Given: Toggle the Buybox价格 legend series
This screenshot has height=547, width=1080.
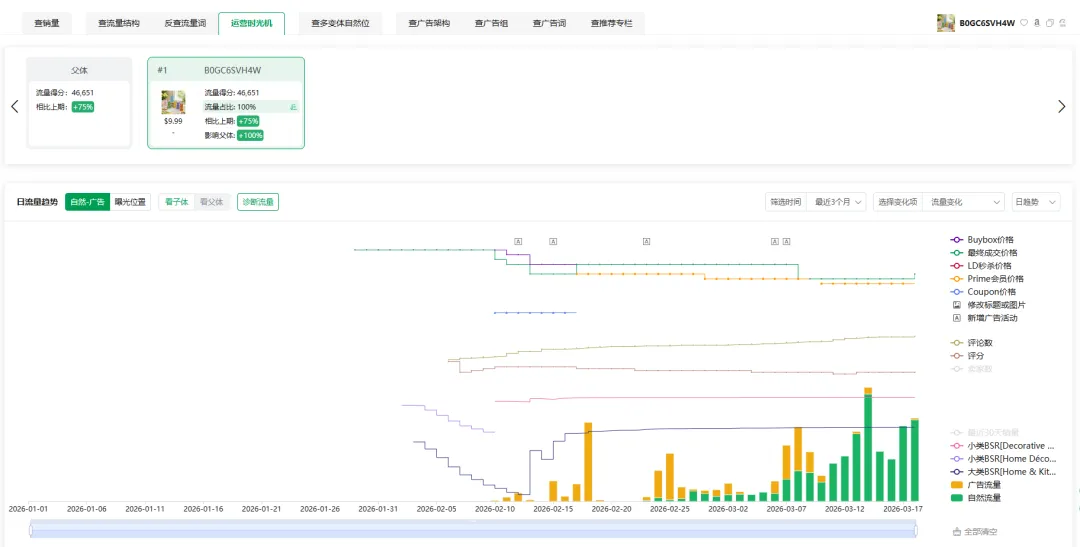Looking at the screenshot, I should tap(989, 240).
